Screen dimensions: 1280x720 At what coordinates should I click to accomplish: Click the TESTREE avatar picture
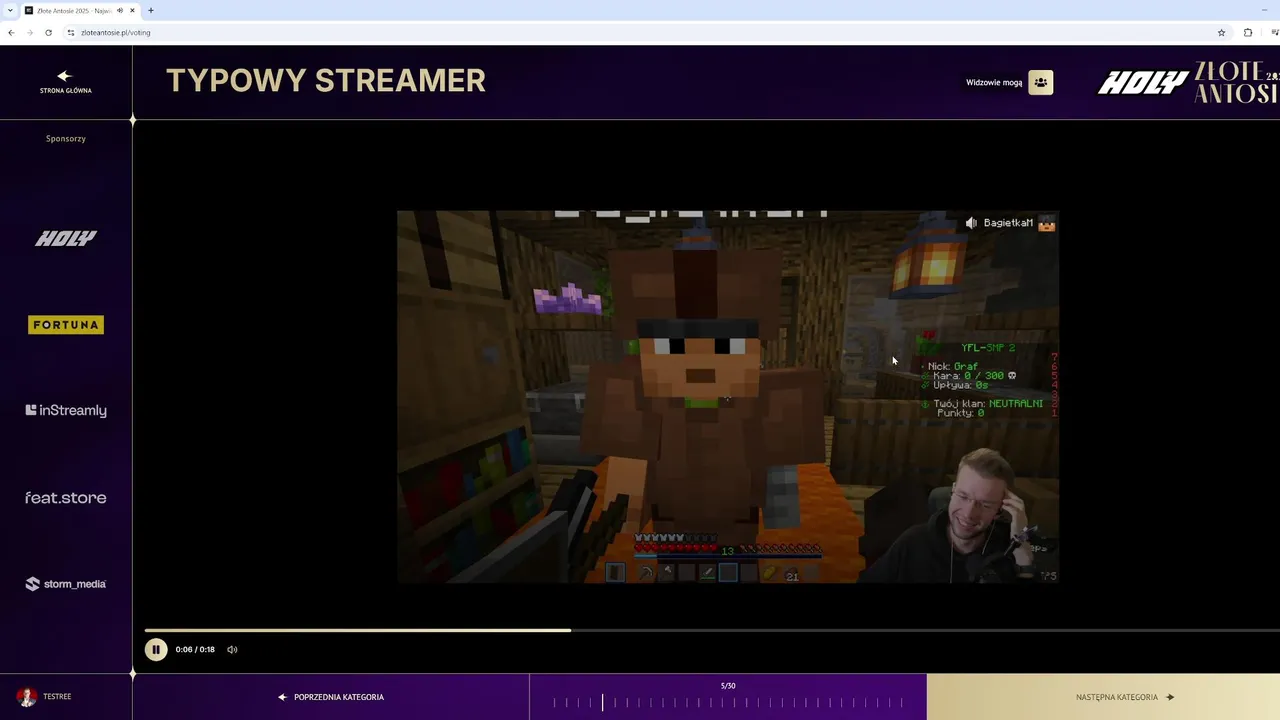27,697
